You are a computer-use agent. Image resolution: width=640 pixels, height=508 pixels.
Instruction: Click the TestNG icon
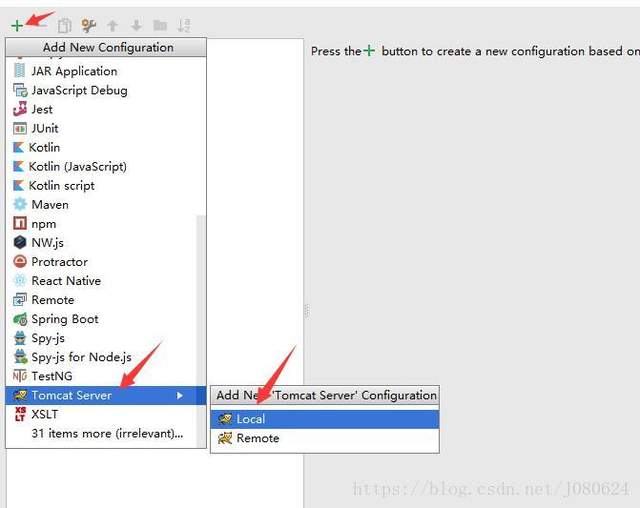pyautogui.click(x=20, y=376)
